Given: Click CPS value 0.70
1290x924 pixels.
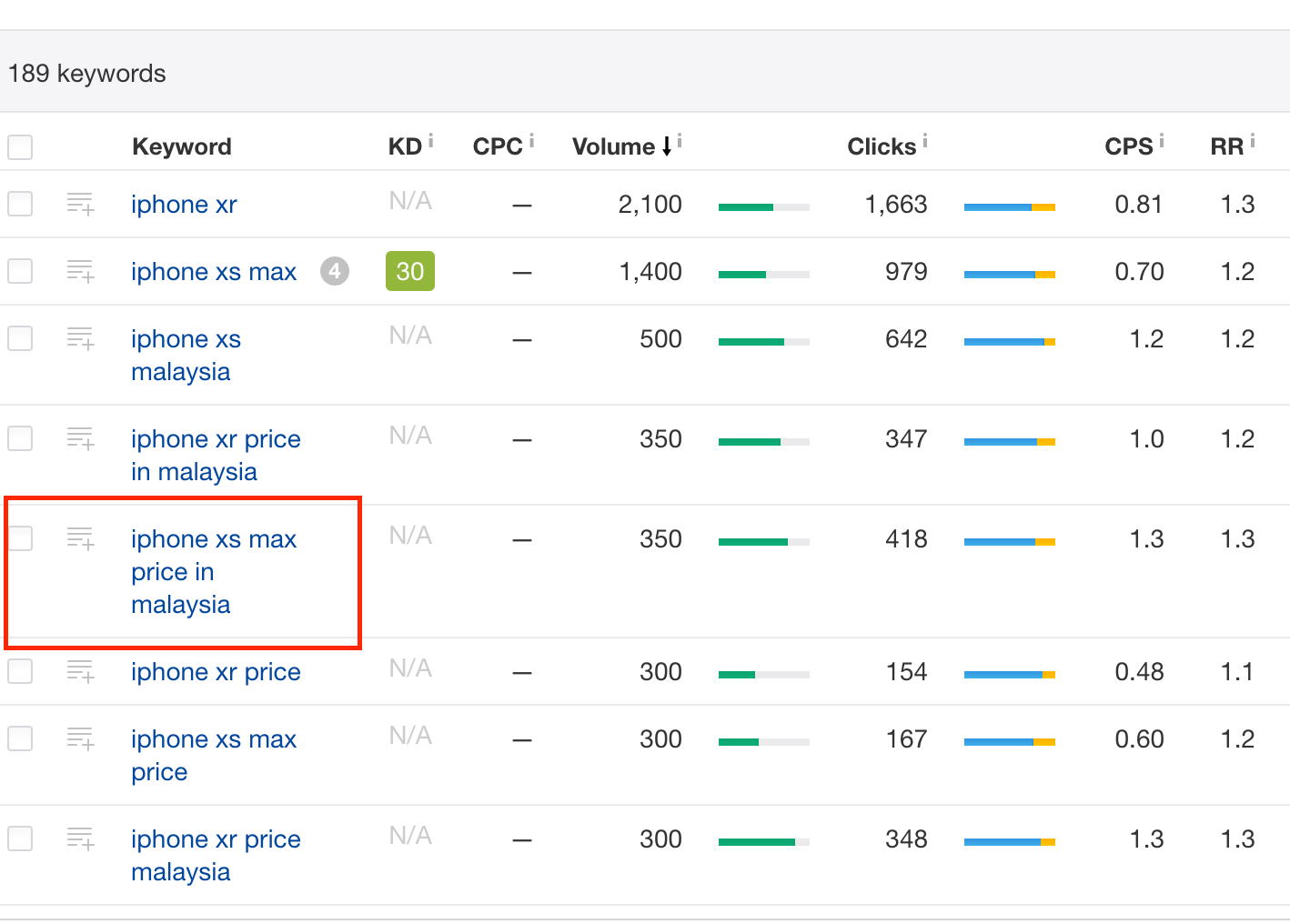Looking at the screenshot, I should 1139,272.
